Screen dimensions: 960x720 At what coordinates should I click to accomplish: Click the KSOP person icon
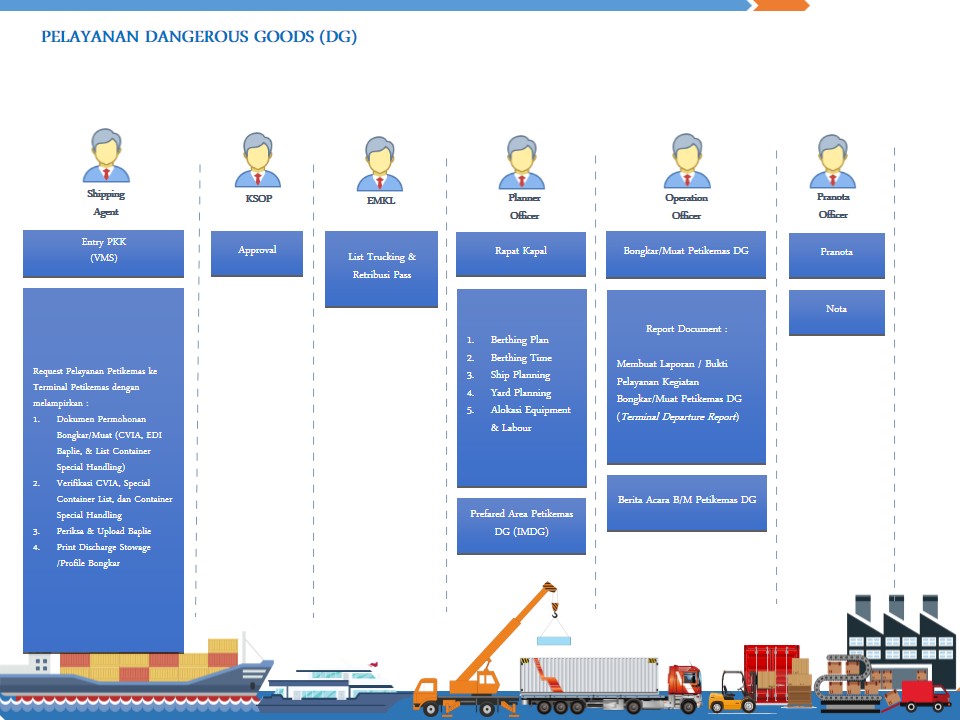pos(257,160)
